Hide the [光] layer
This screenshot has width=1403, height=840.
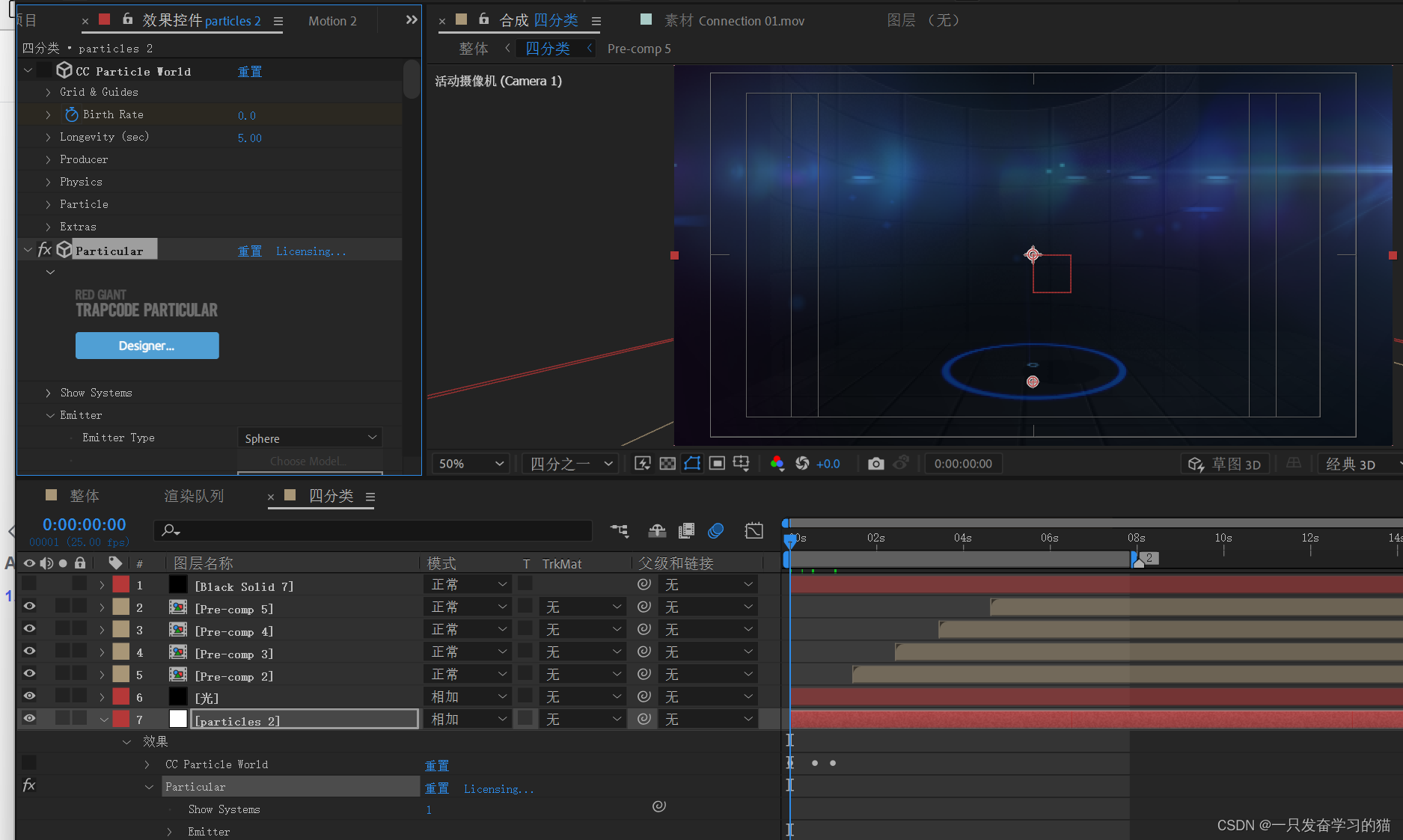pyautogui.click(x=29, y=696)
